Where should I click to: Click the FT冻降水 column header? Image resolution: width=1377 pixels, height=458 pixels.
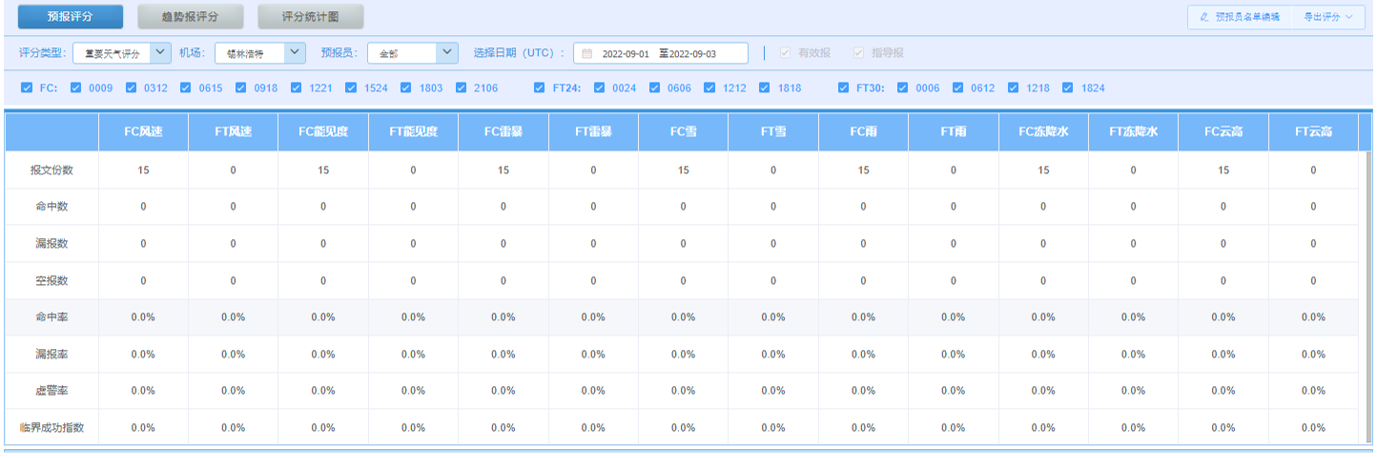[x=1133, y=132]
